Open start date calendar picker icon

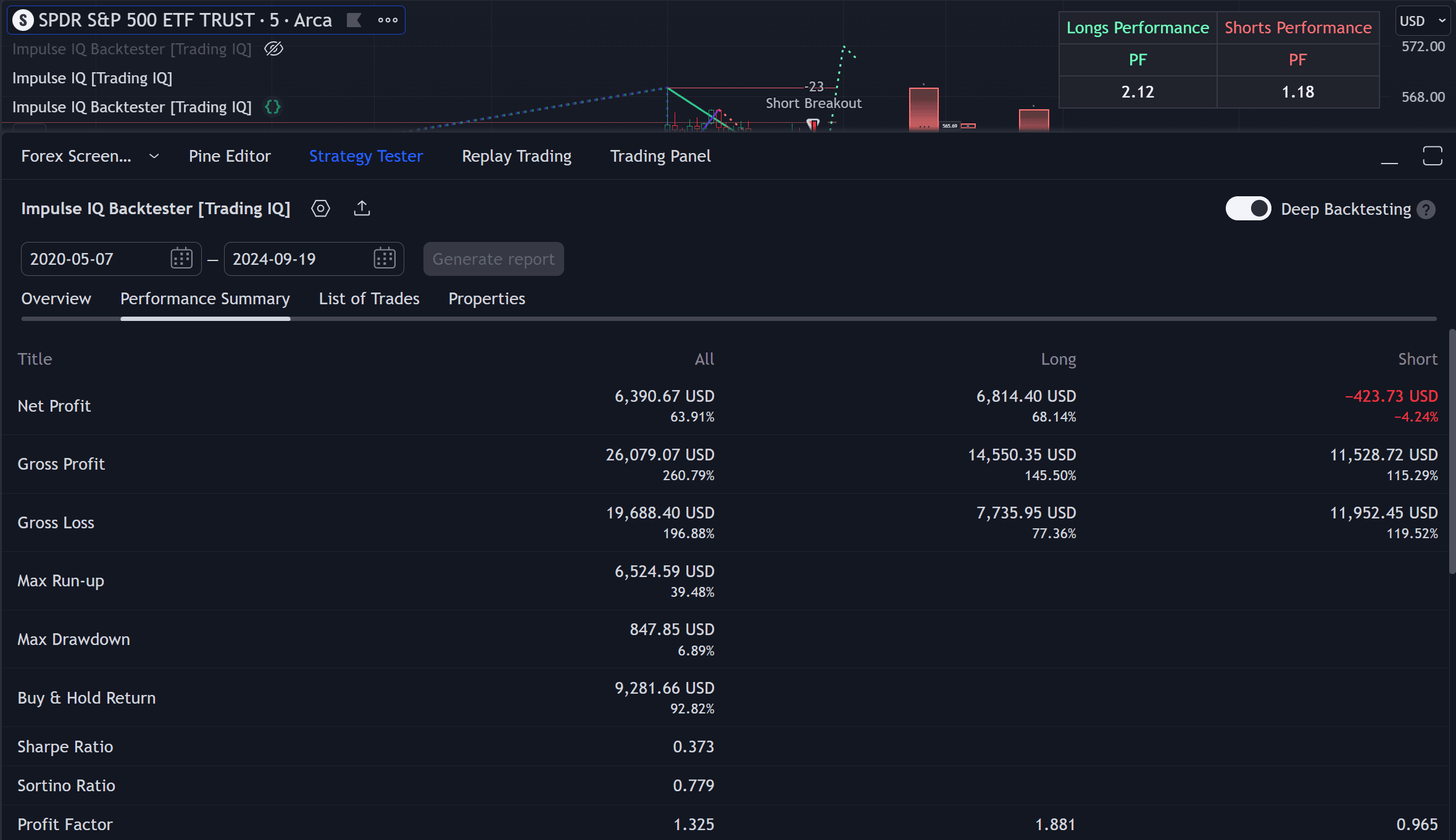point(181,259)
